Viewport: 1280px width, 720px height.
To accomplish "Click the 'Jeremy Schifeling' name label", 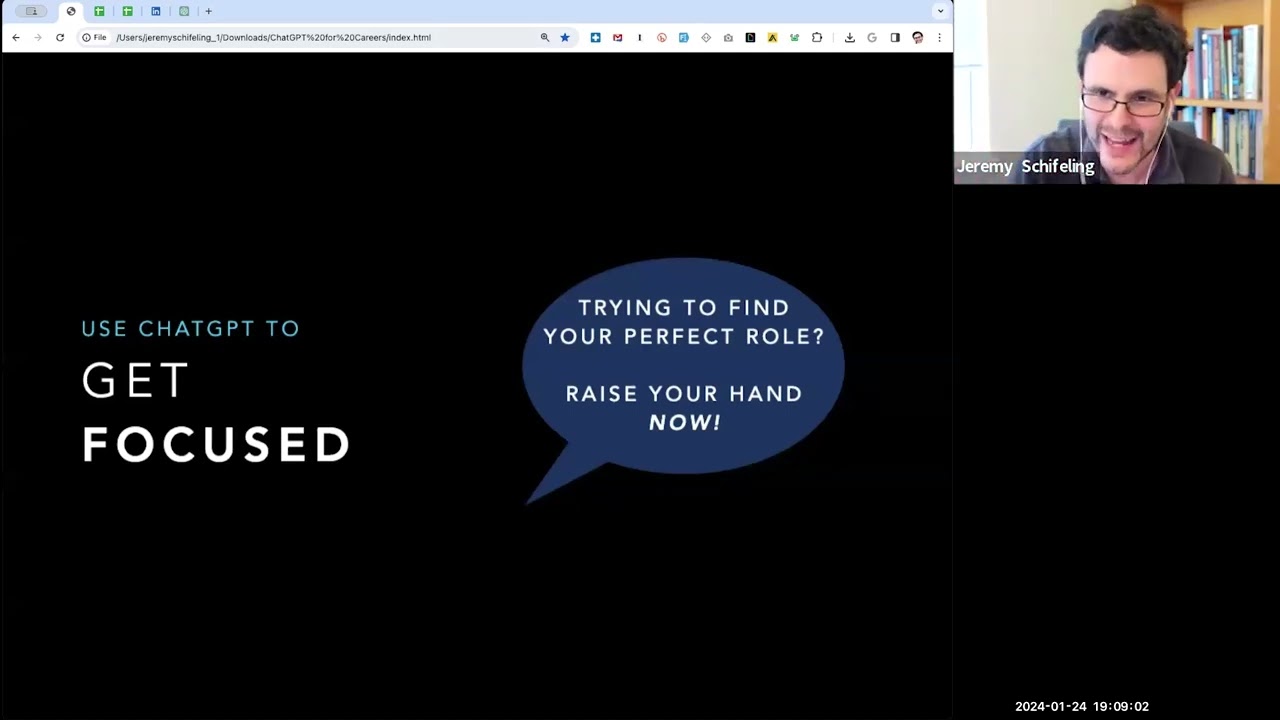I will click(x=1026, y=166).
